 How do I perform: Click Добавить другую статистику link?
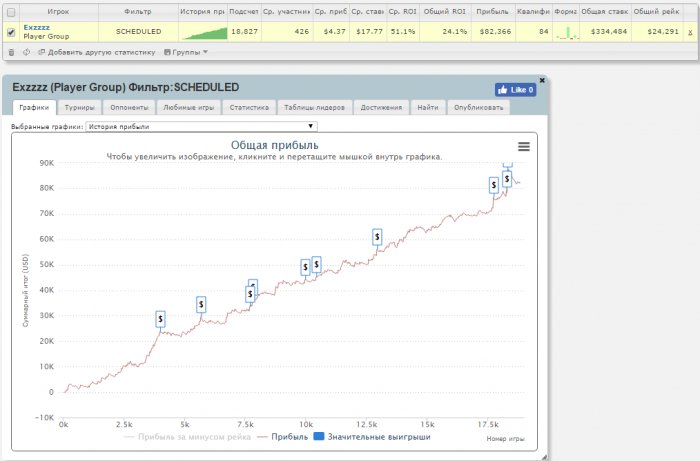97,52
